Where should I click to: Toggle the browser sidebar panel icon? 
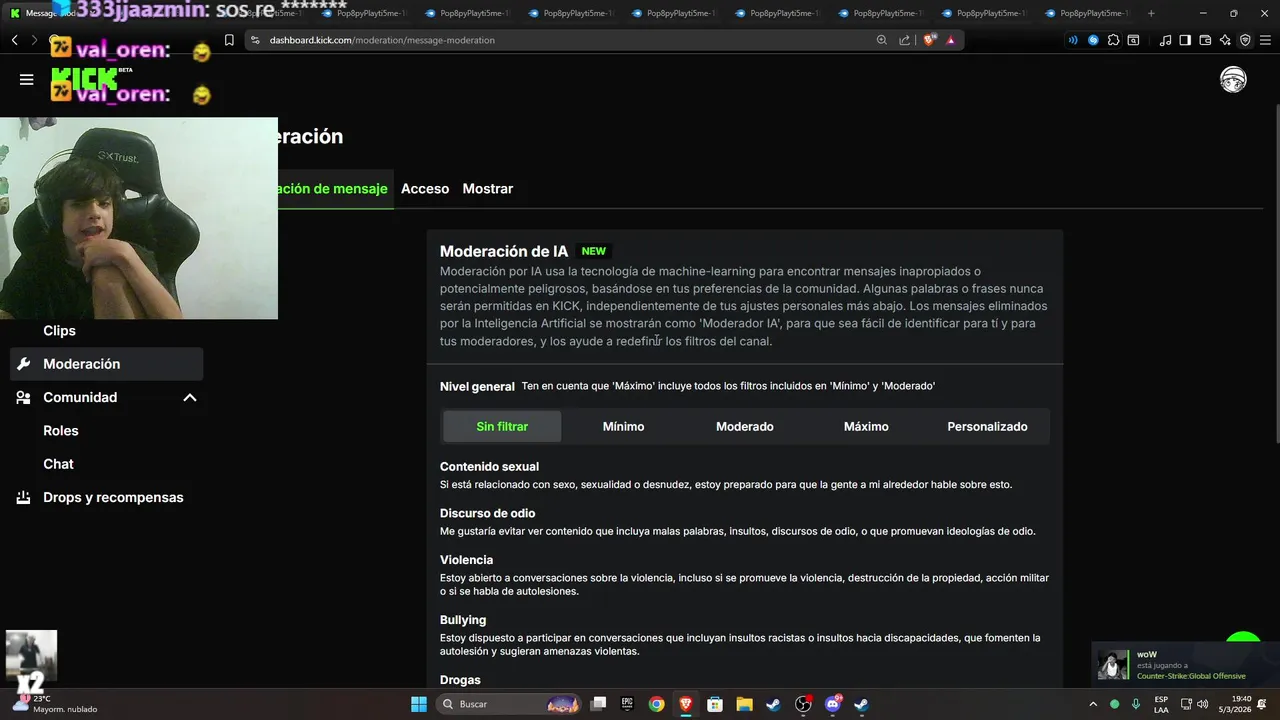(x=1185, y=40)
